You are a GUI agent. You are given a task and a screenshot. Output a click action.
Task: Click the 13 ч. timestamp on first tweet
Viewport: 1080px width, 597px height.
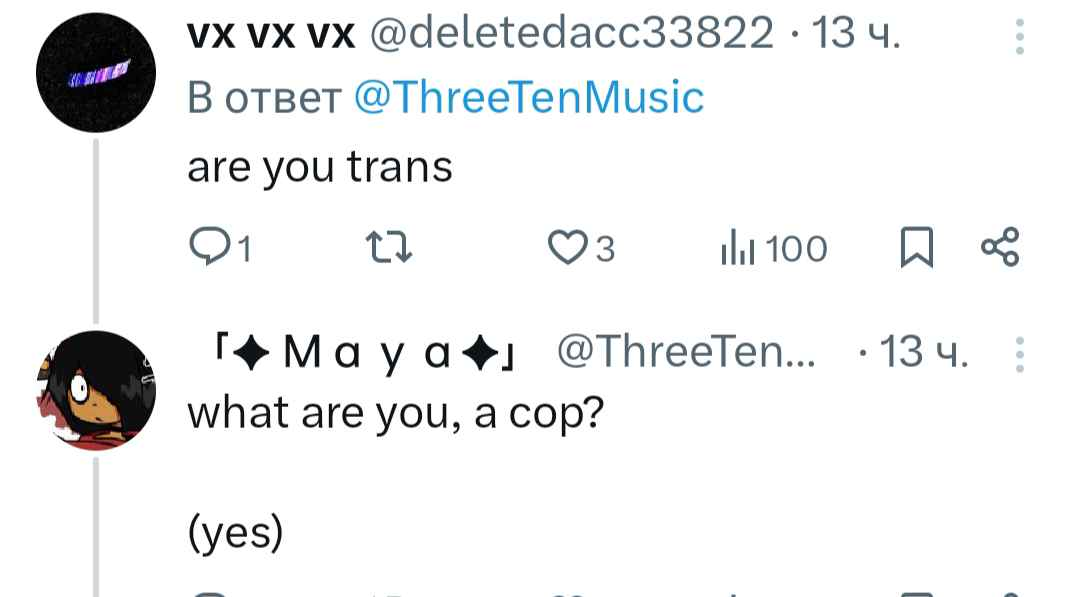pos(856,36)
